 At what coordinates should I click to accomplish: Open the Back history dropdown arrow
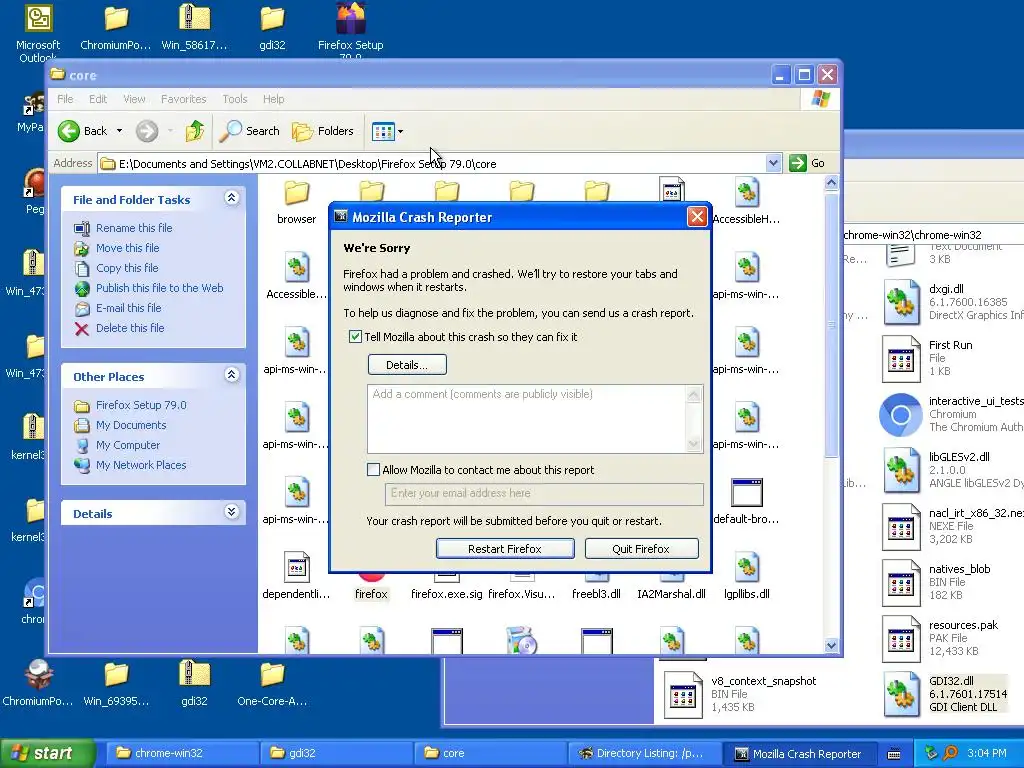120,131
